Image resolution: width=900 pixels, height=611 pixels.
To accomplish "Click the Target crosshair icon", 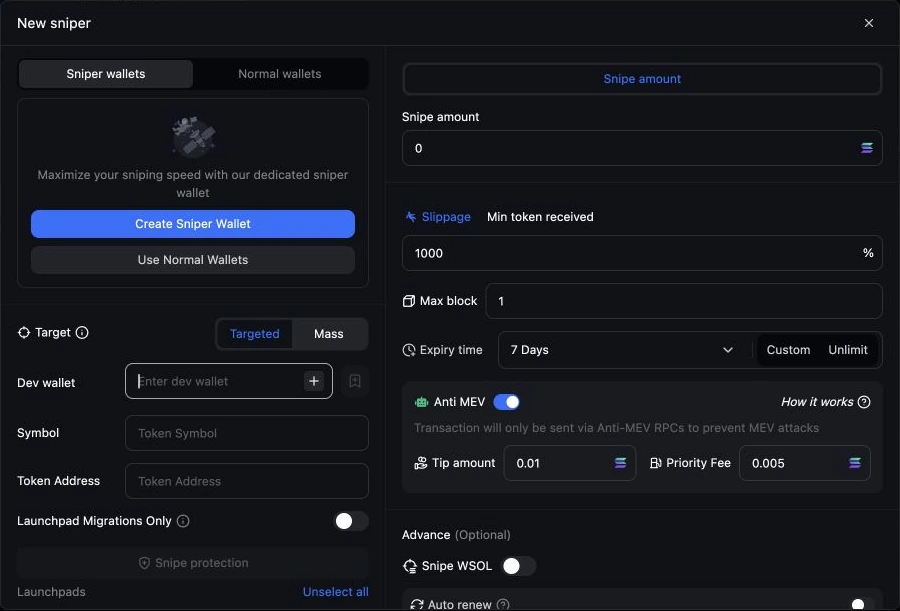I will point(24,332).
